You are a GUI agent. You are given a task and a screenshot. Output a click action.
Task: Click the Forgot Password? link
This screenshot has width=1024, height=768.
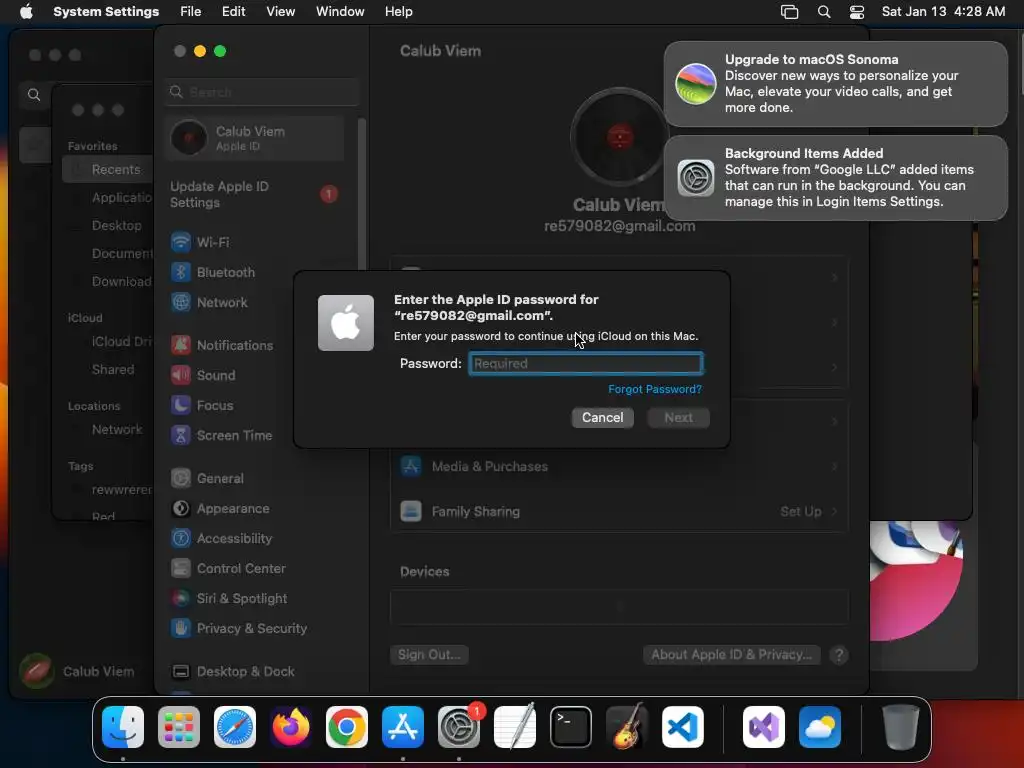click(x=654, y=389)
